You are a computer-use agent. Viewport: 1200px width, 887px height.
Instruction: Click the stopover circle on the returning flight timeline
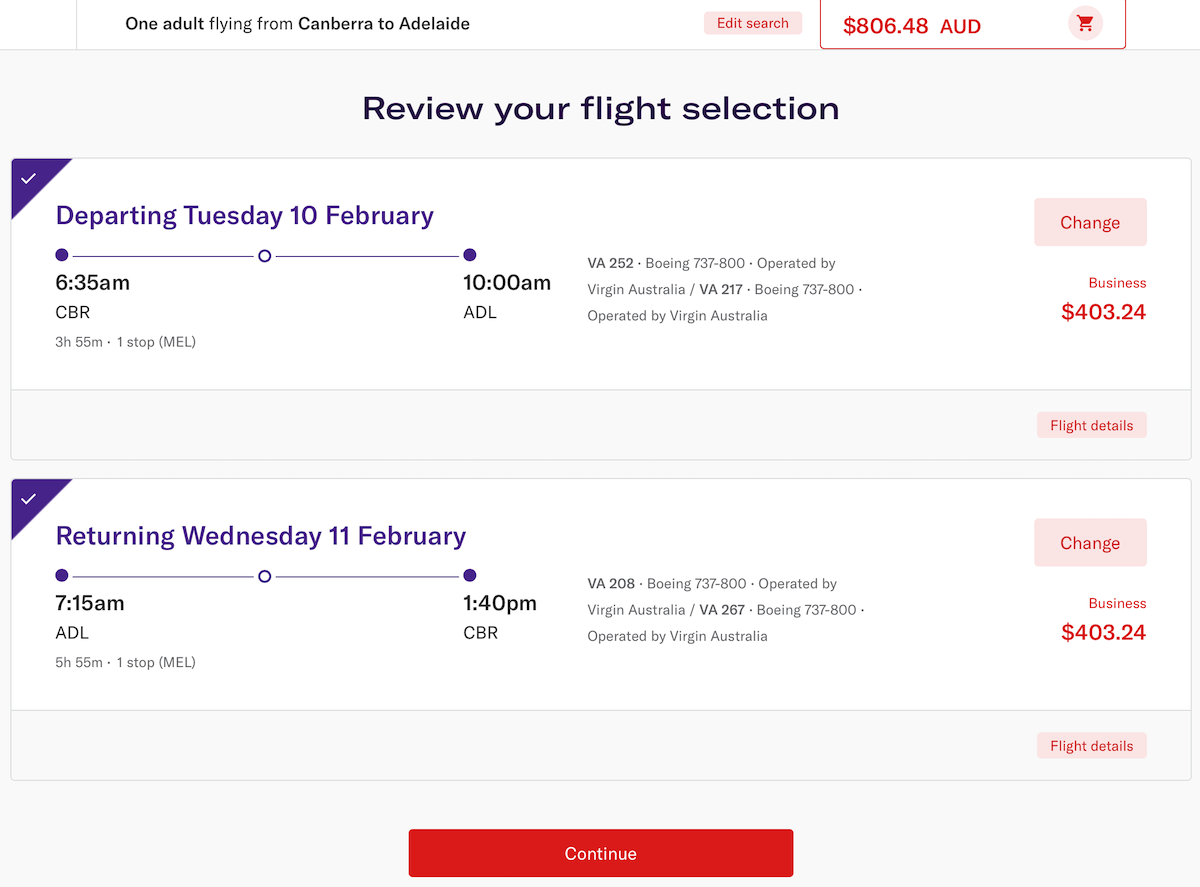[264, 575]
